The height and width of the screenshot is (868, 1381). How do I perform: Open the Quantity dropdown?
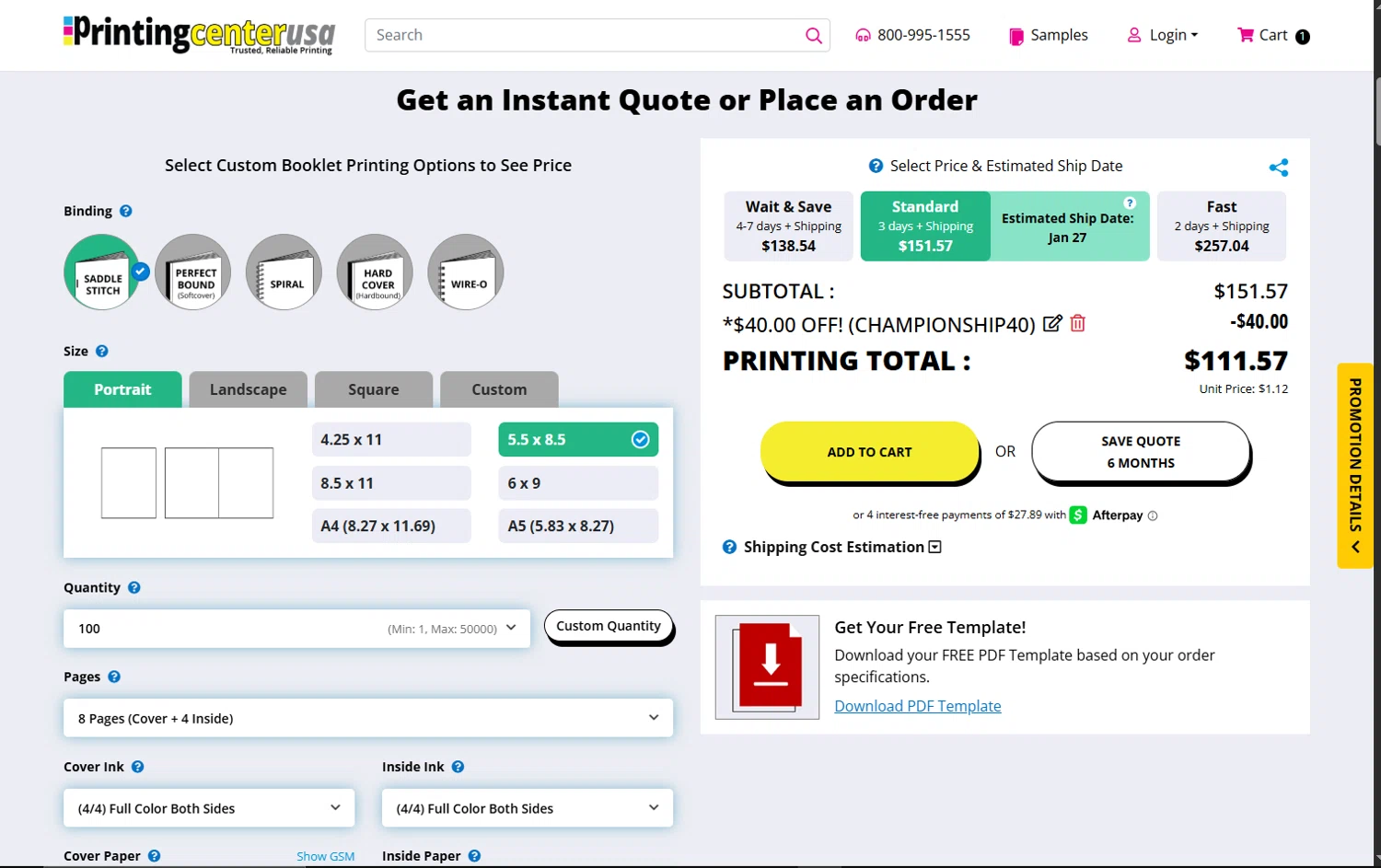(x=296, y=629)
